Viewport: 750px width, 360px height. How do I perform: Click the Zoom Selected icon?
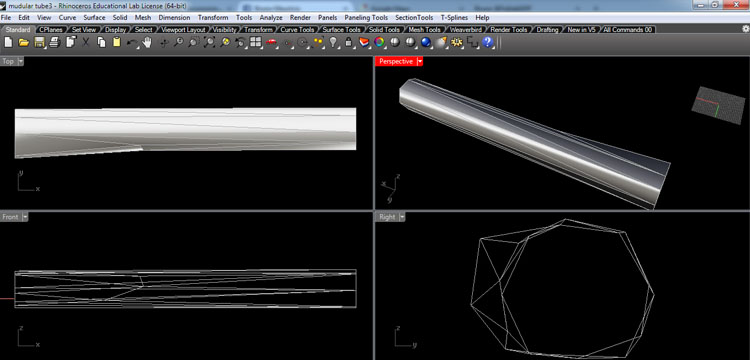[224, 42]
